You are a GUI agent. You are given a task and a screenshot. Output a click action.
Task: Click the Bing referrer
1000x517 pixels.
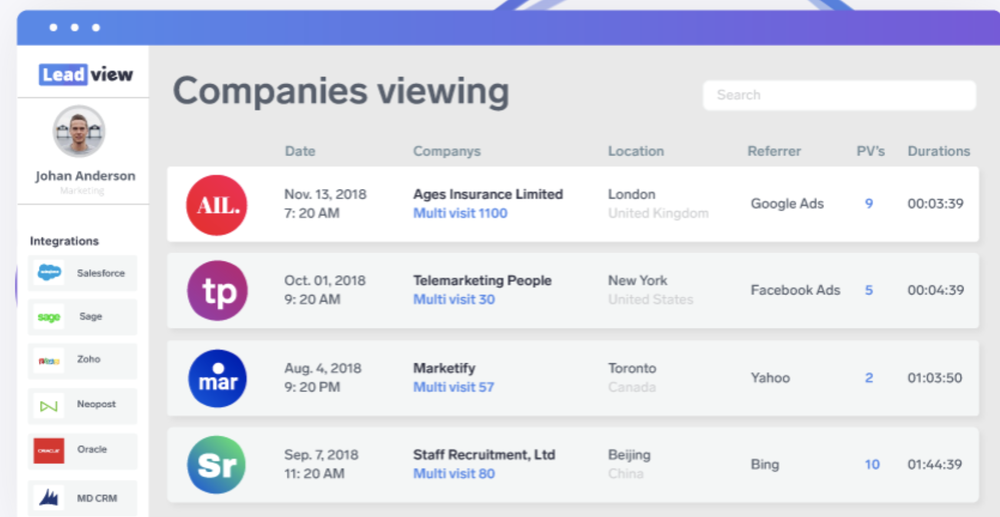tap(765, 464)
